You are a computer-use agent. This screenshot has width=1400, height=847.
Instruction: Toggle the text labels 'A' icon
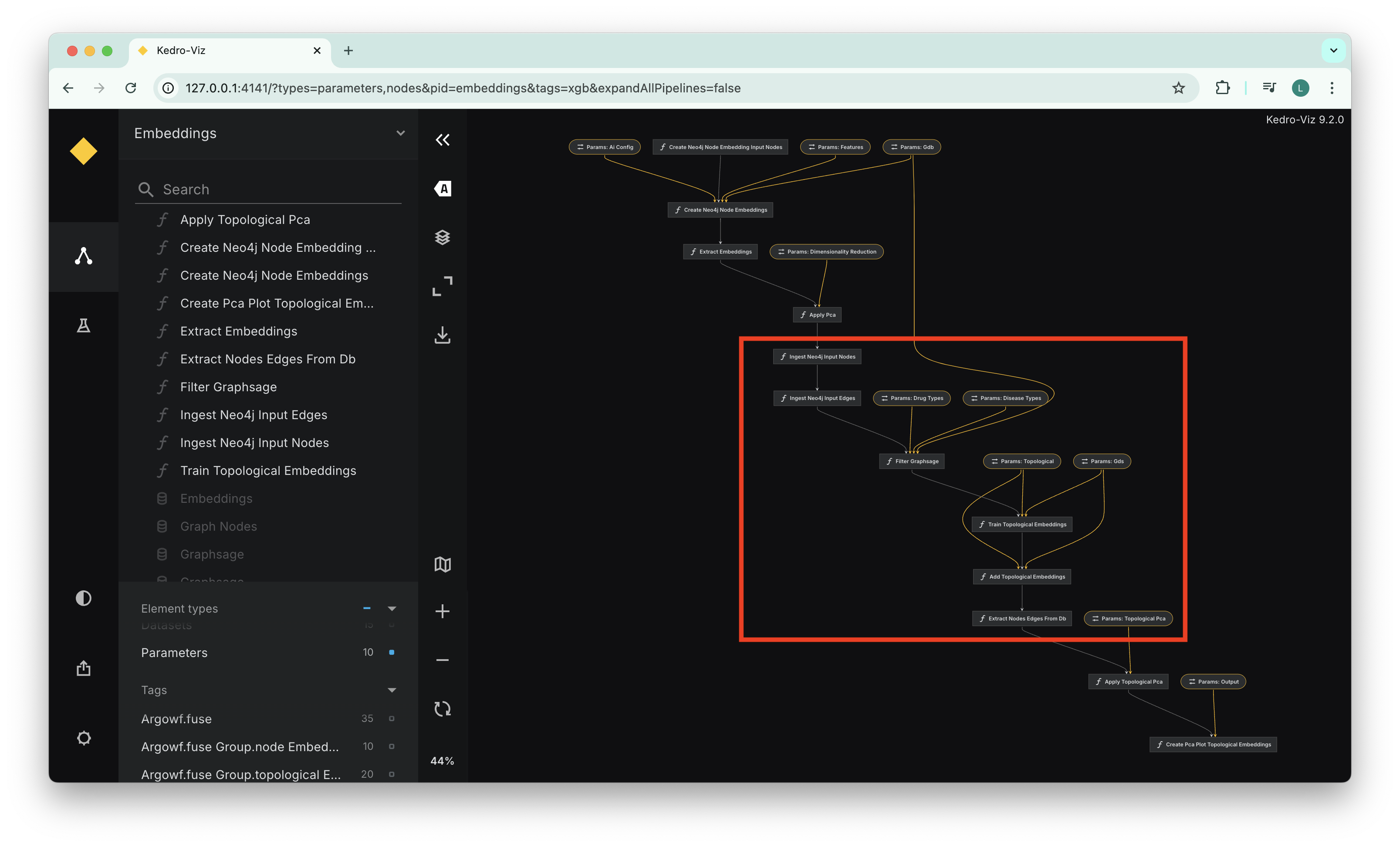(x=443, y=189)
